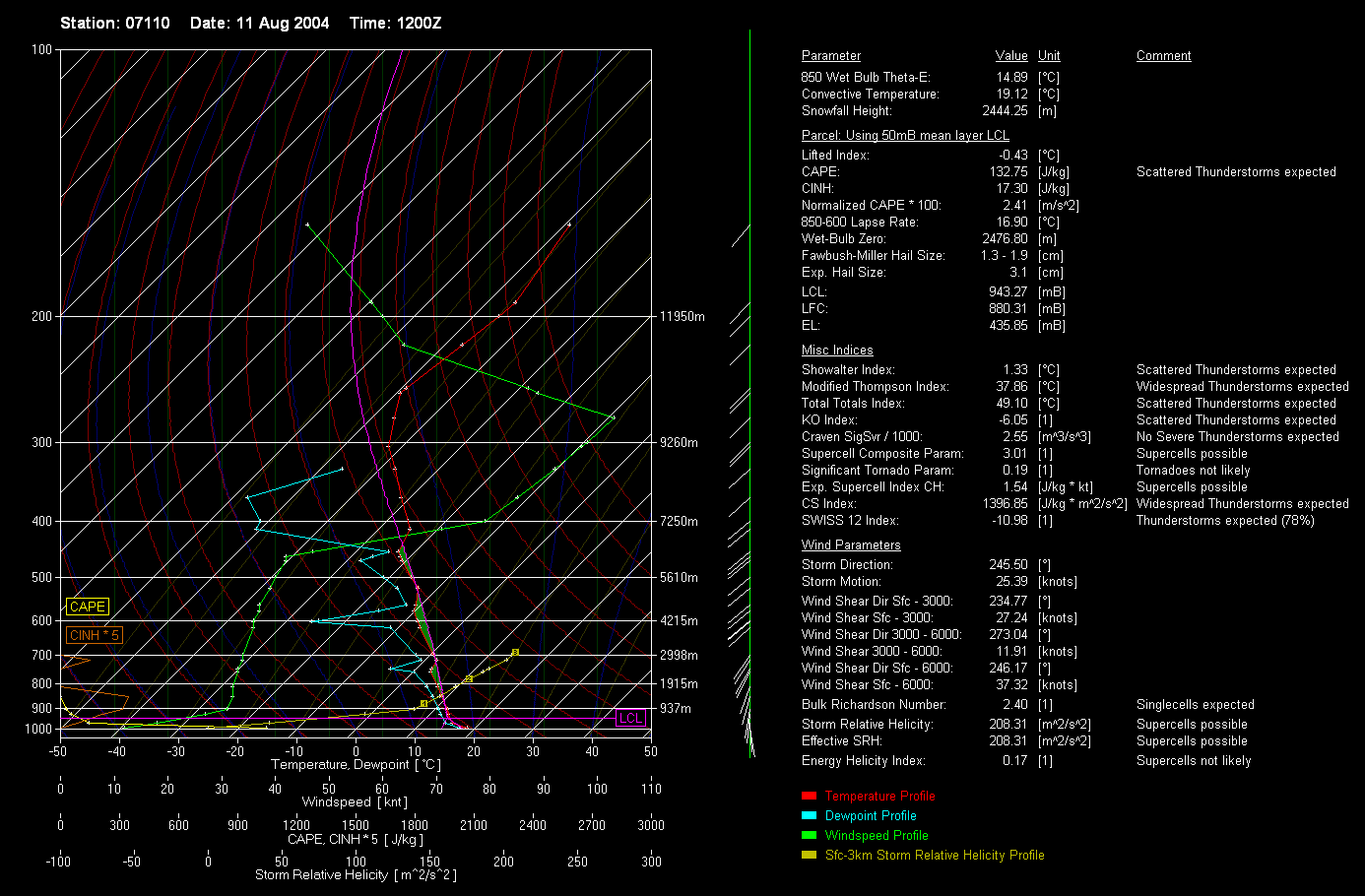Click the Windspeed Profile legend text
The height and width of the screenshot is (896, 1365).
click(x=877, y=835)
